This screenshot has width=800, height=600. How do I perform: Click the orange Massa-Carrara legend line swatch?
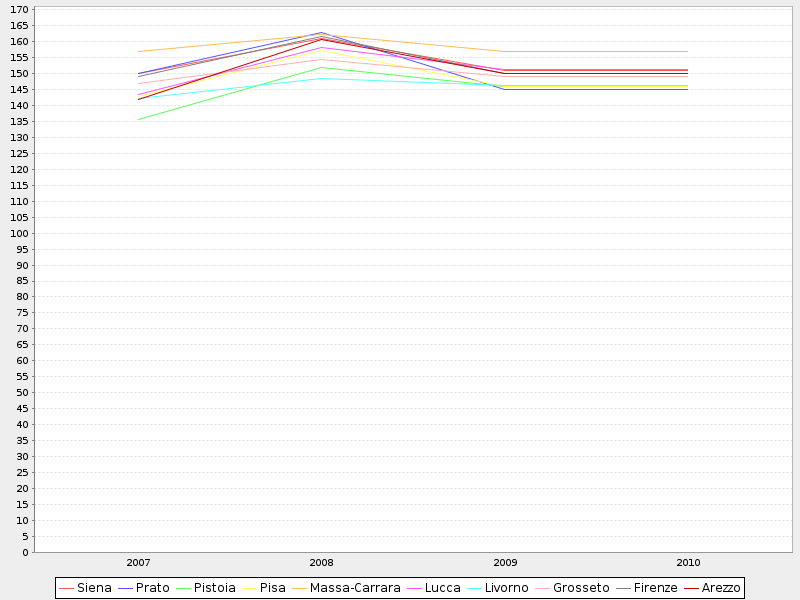(x=300, y=589)
